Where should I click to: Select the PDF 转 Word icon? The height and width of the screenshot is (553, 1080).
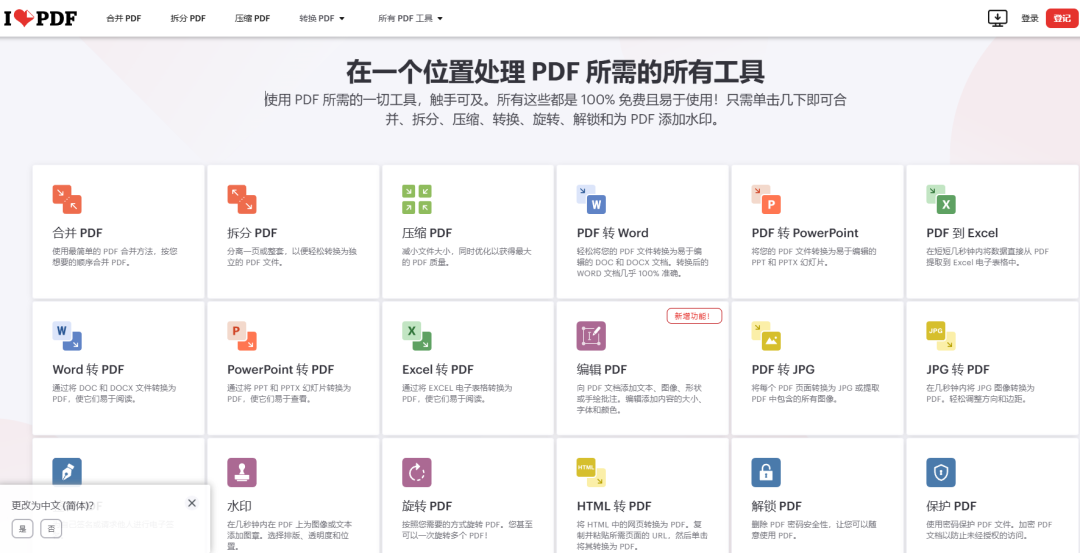click(591, 199)
